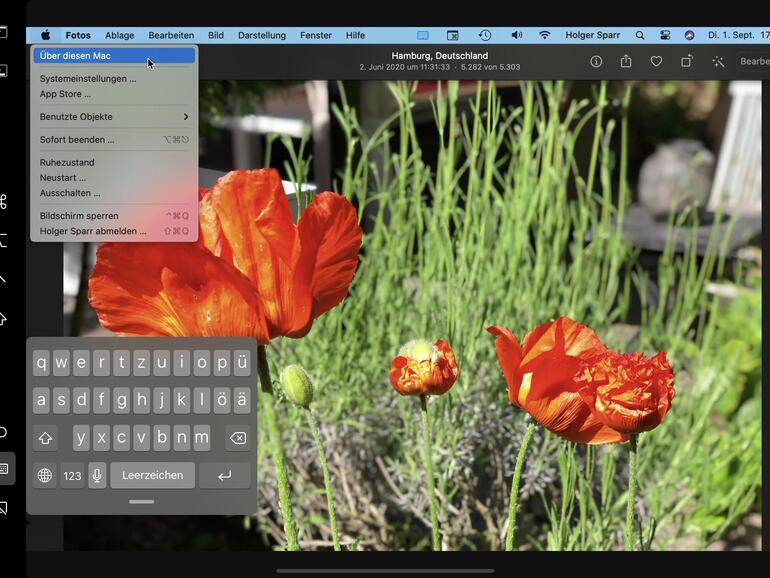
Task: Choose Ausschalten … menu entry
Action: pos(114,193)
